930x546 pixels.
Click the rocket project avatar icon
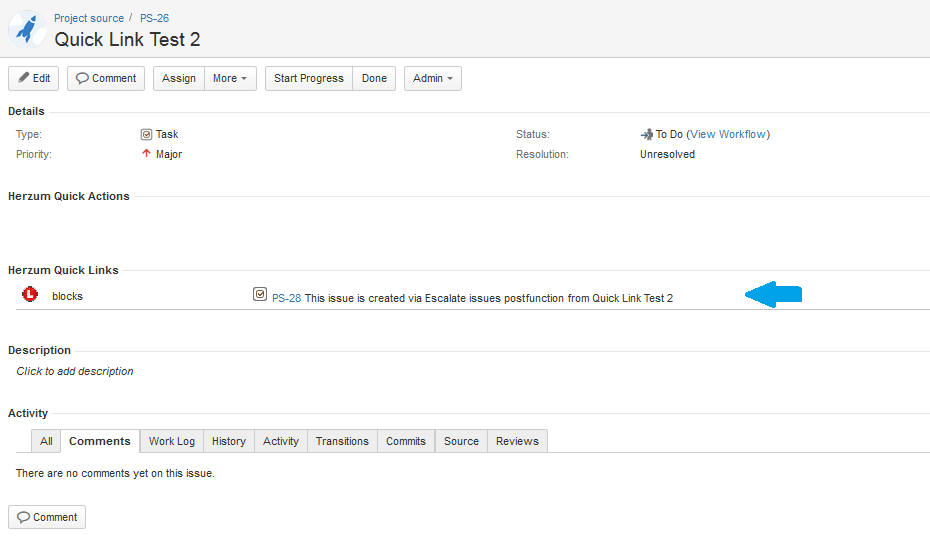(26, 29)
